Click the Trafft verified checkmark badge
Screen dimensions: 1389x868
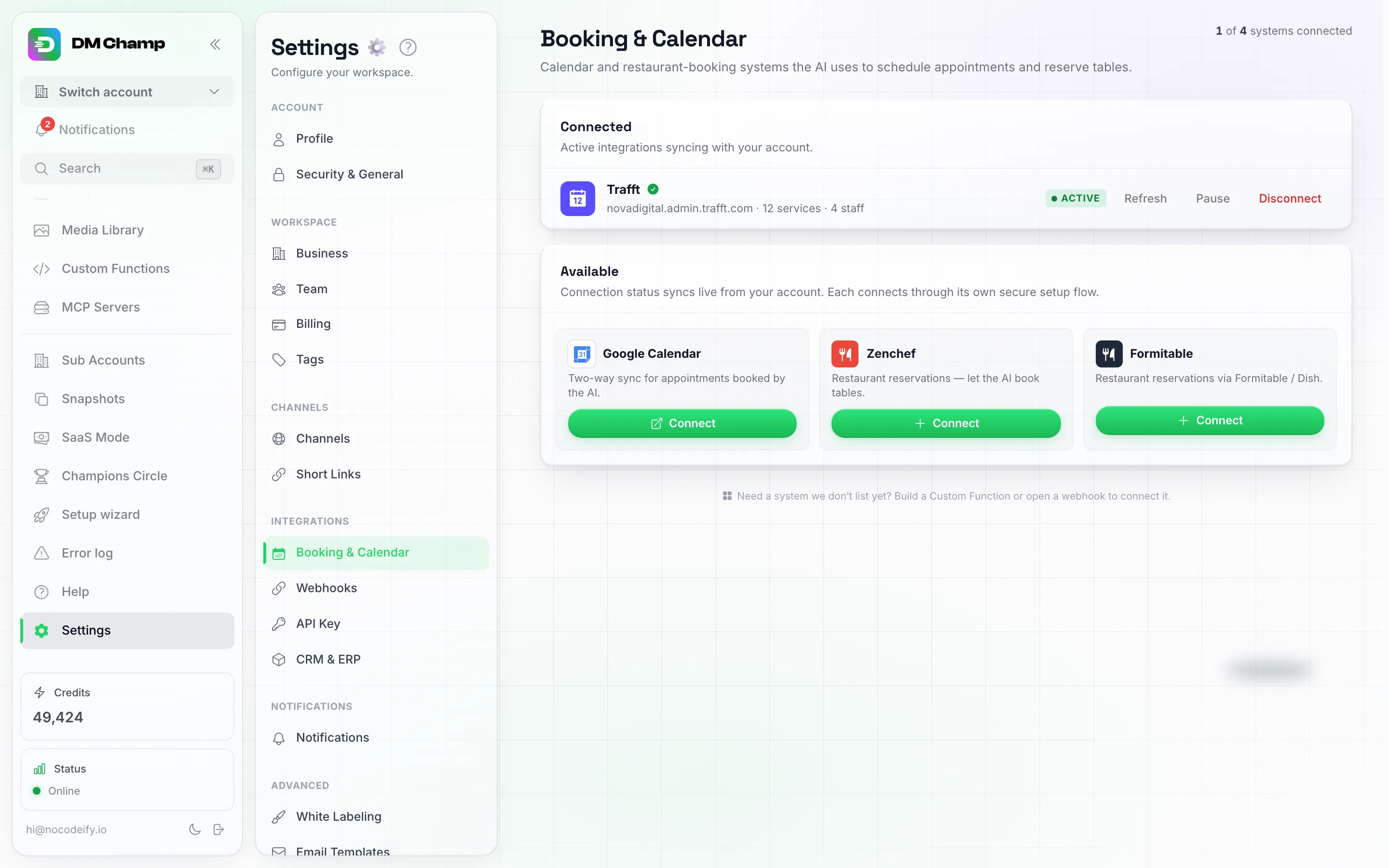(653, 189)
